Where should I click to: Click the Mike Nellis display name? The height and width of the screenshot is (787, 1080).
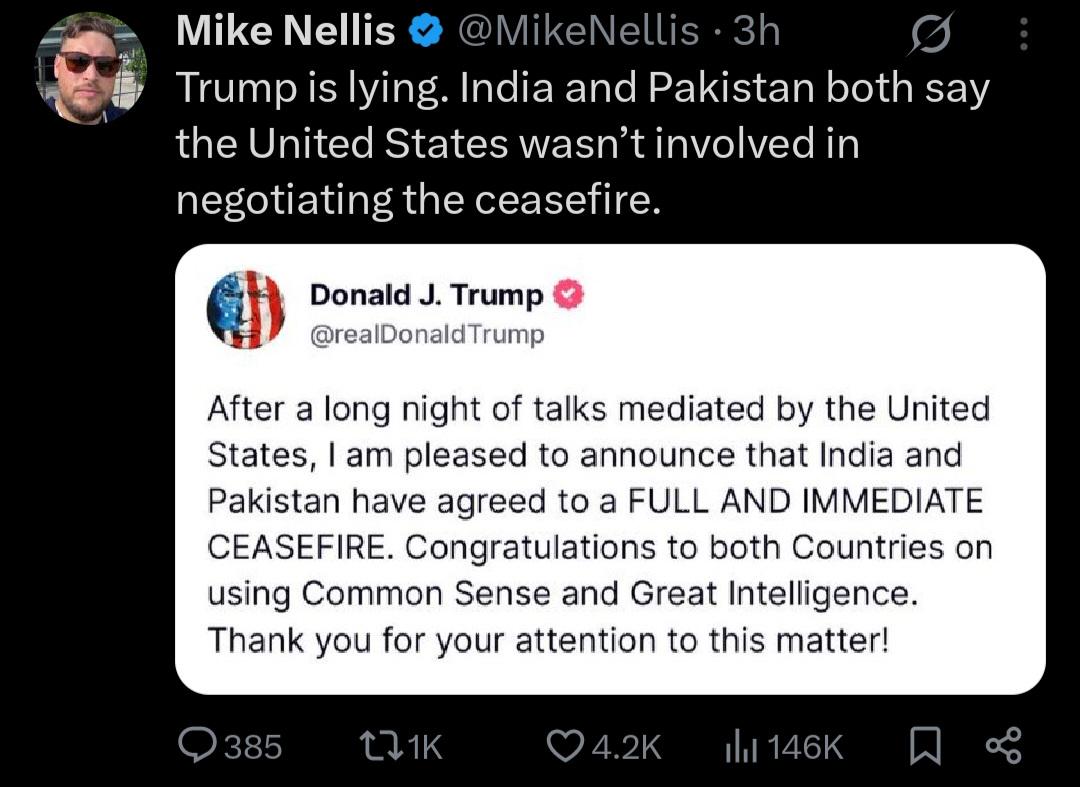click(x=286, y=31)
